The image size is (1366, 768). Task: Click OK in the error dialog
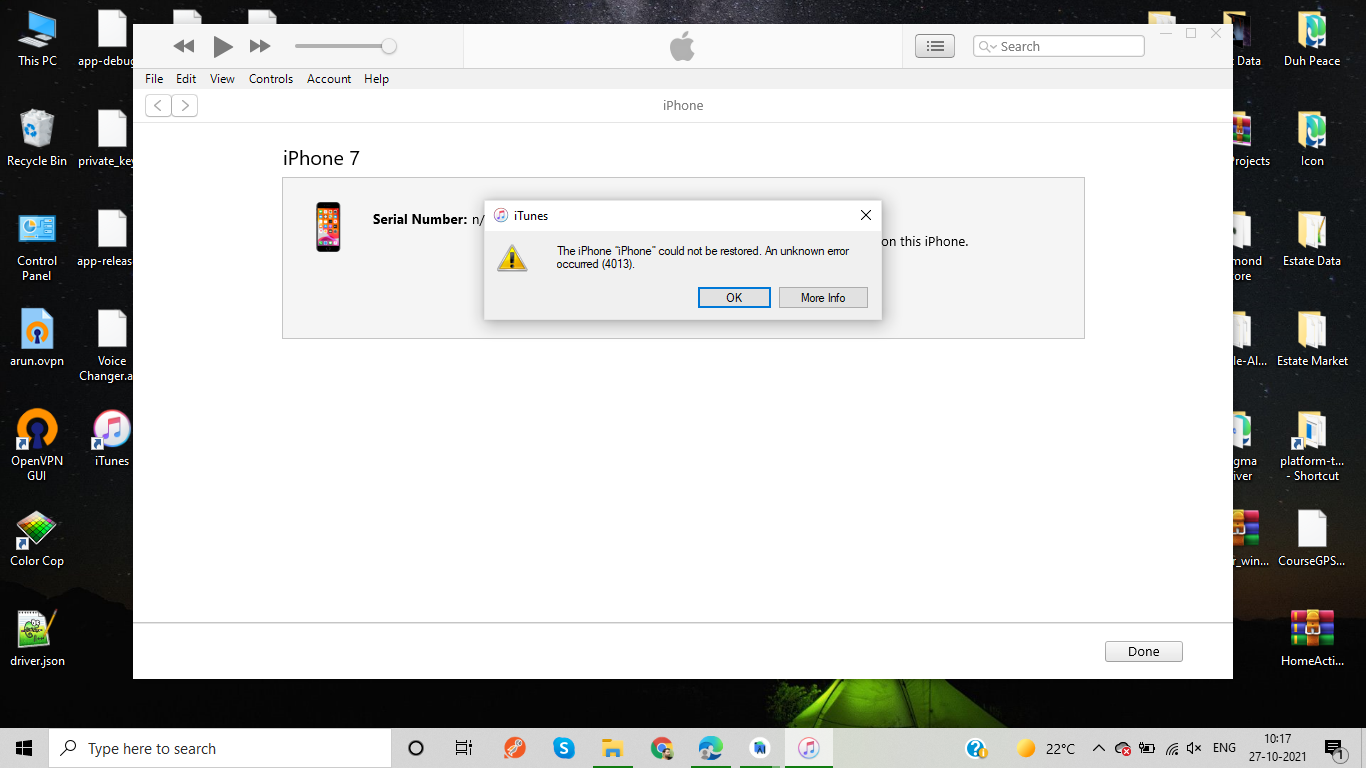[734, 298]
